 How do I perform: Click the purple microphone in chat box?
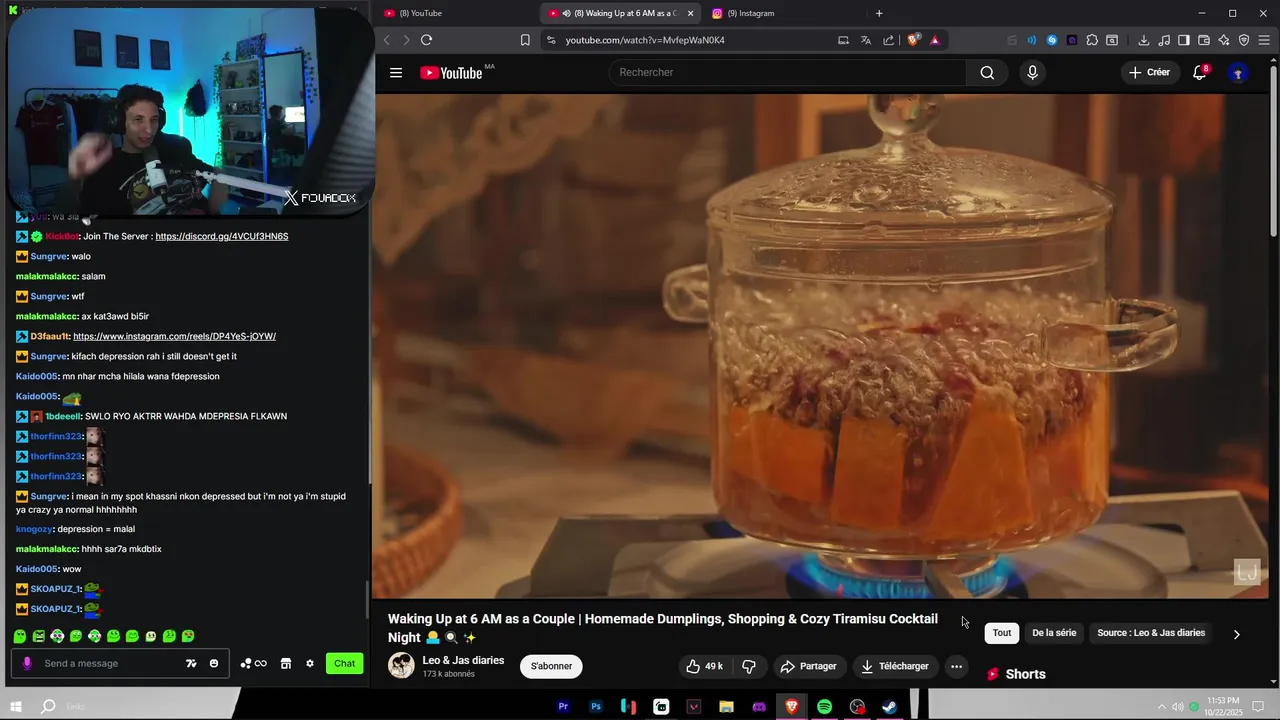27,663
